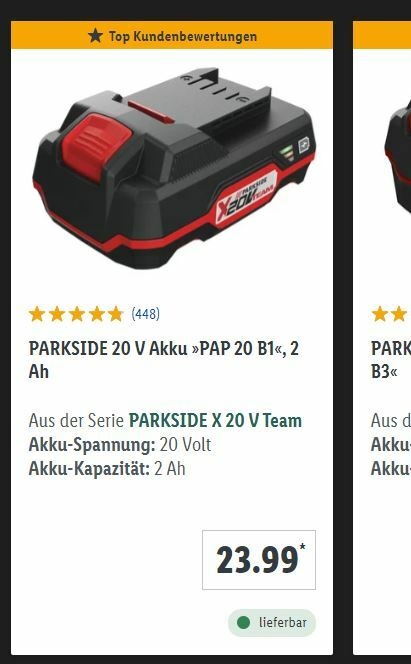This screenshot has width=411, height=664.
Task: Click the asterisk next to the price
Action: click(x=303, y=546)
